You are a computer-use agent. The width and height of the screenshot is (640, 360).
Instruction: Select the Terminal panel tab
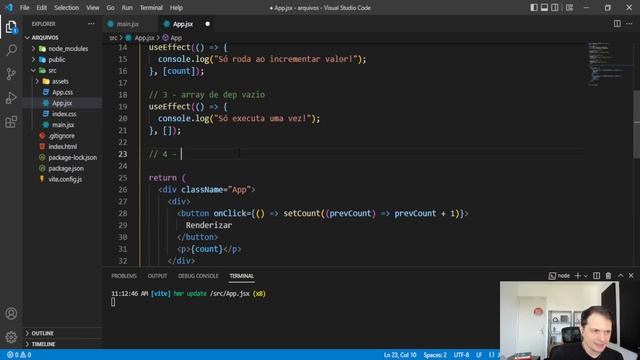pyautogui.click(x=241, y=276)
